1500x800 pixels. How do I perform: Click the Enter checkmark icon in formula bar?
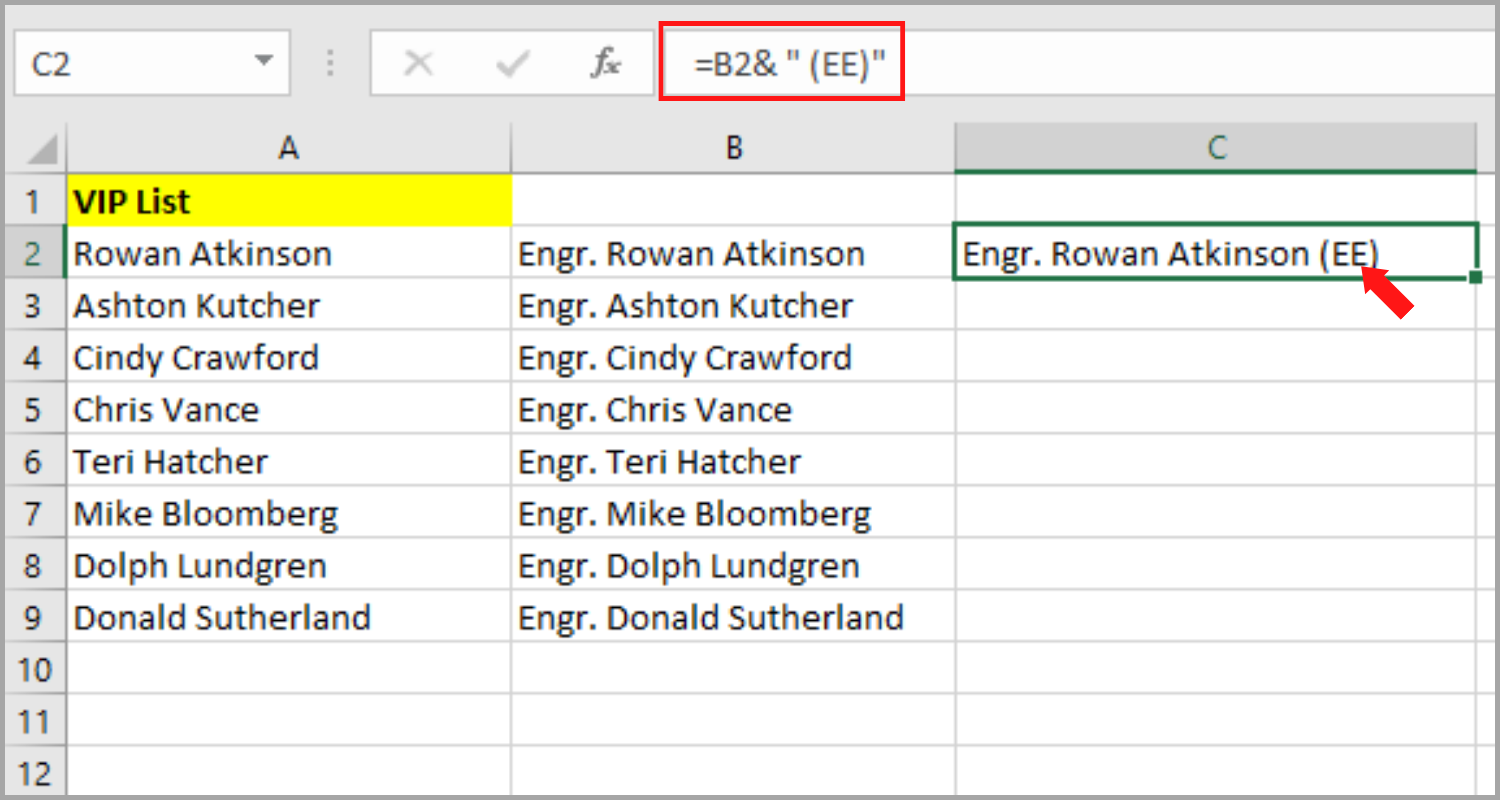[x=511, y=62]
